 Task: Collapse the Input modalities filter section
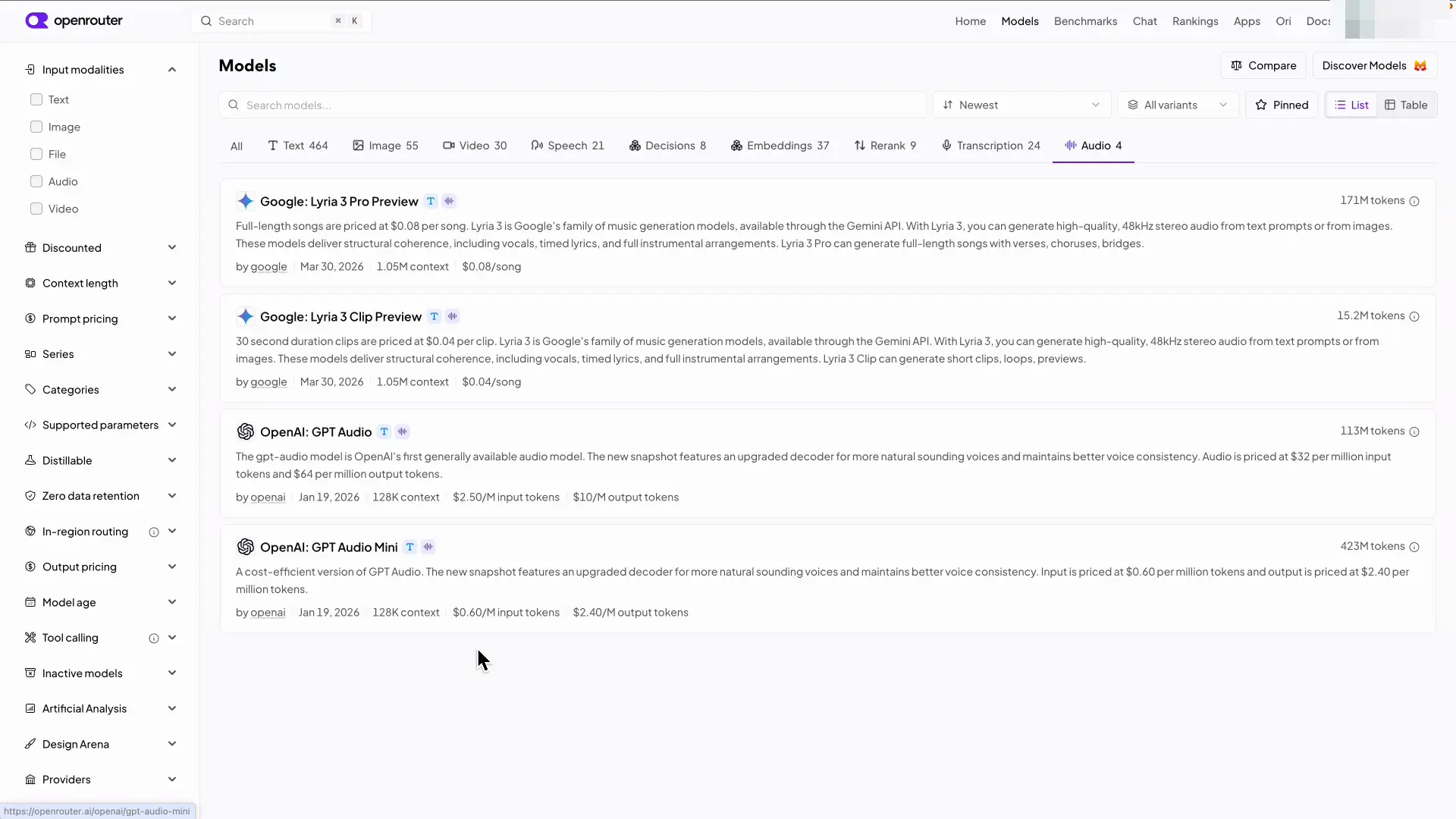click(x=100, y=70)
